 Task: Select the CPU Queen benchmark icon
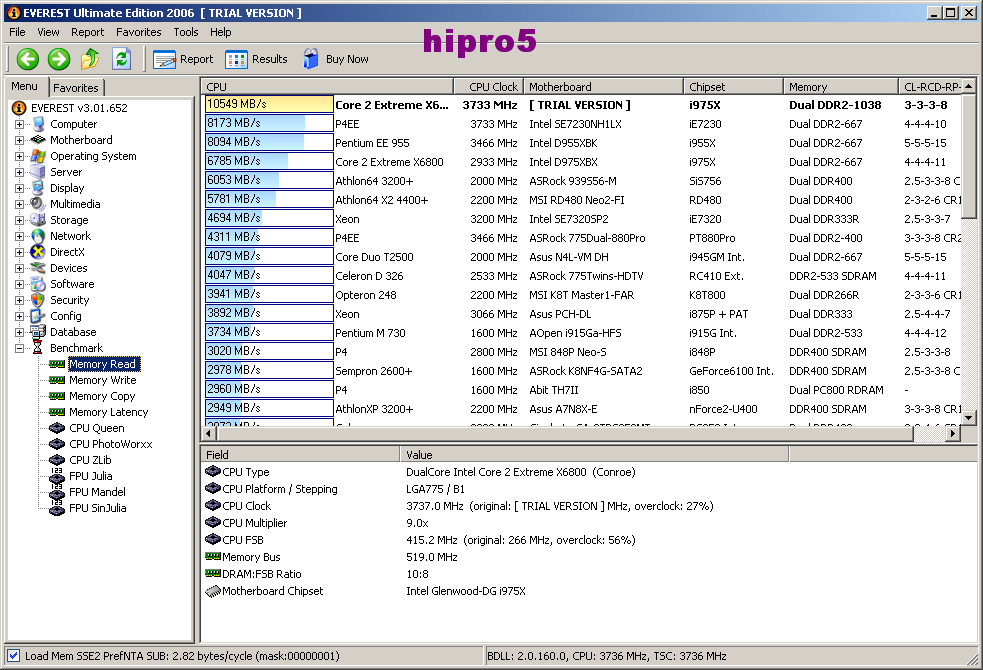pos(57,428)
